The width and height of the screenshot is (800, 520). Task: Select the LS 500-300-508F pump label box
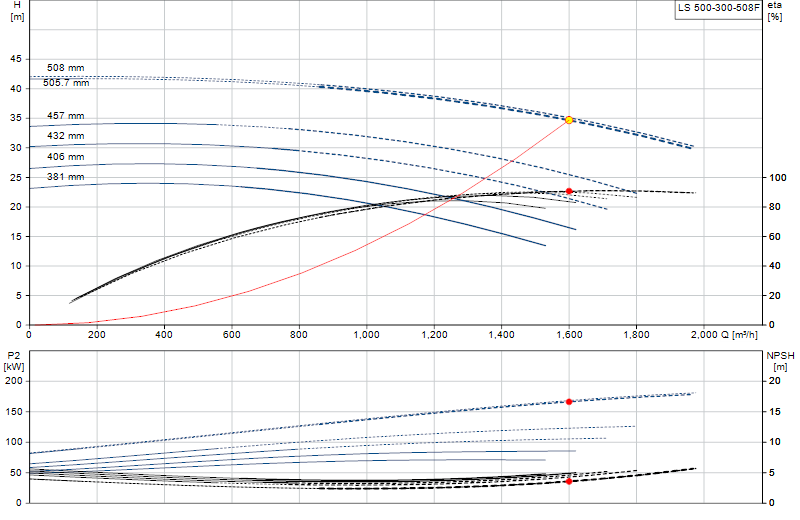[719, 9]
